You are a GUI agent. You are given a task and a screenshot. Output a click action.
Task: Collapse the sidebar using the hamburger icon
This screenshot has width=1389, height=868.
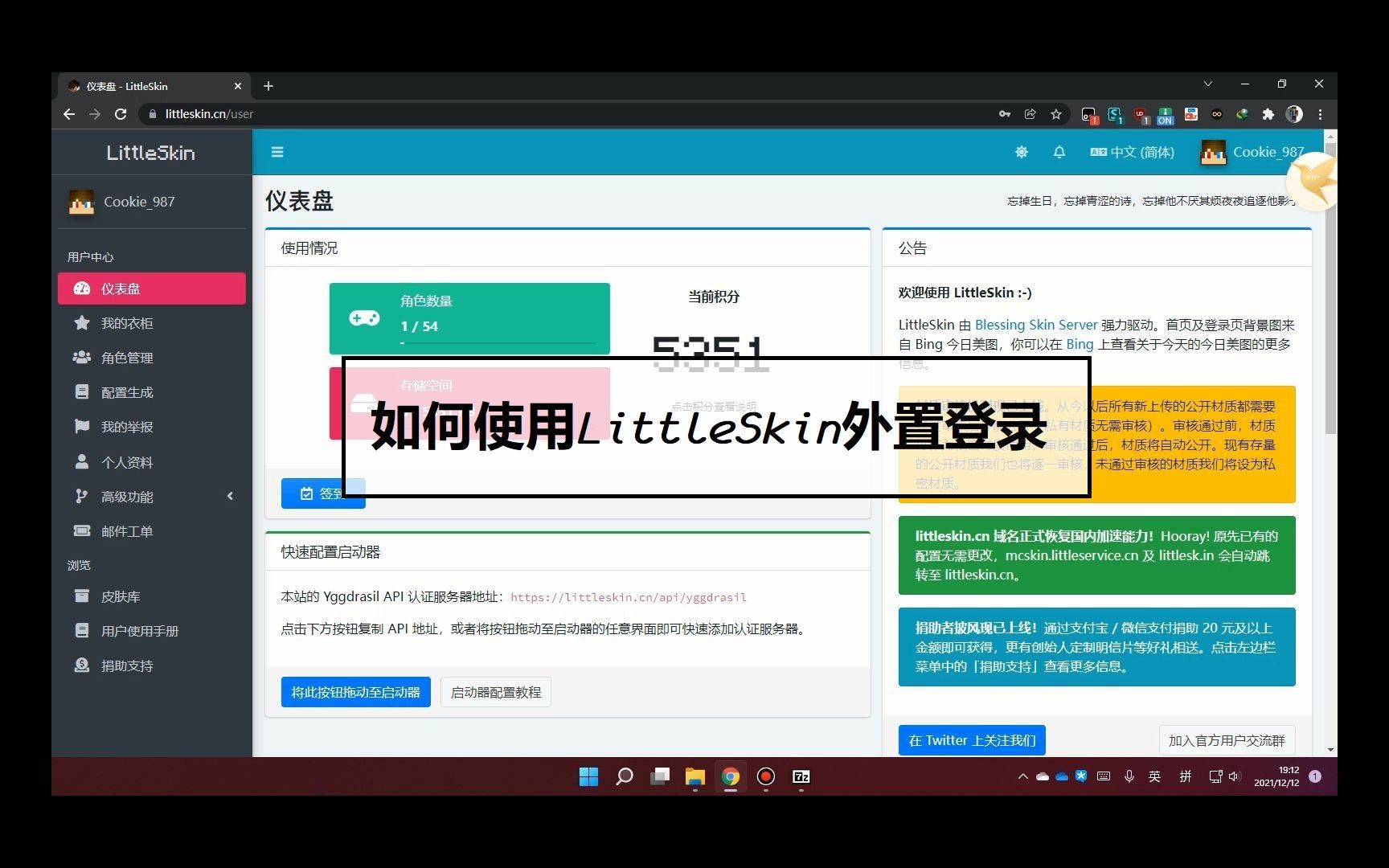(x=277, y=152)
